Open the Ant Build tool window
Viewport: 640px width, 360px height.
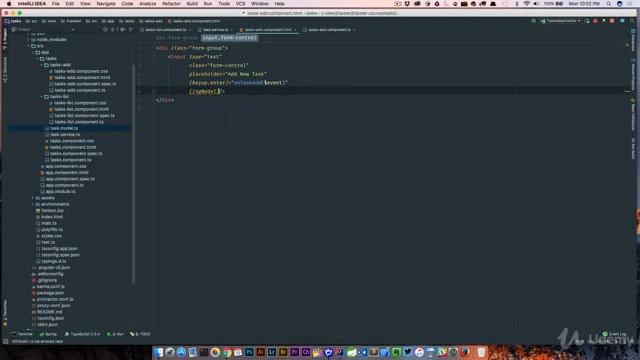coord(633,149)
